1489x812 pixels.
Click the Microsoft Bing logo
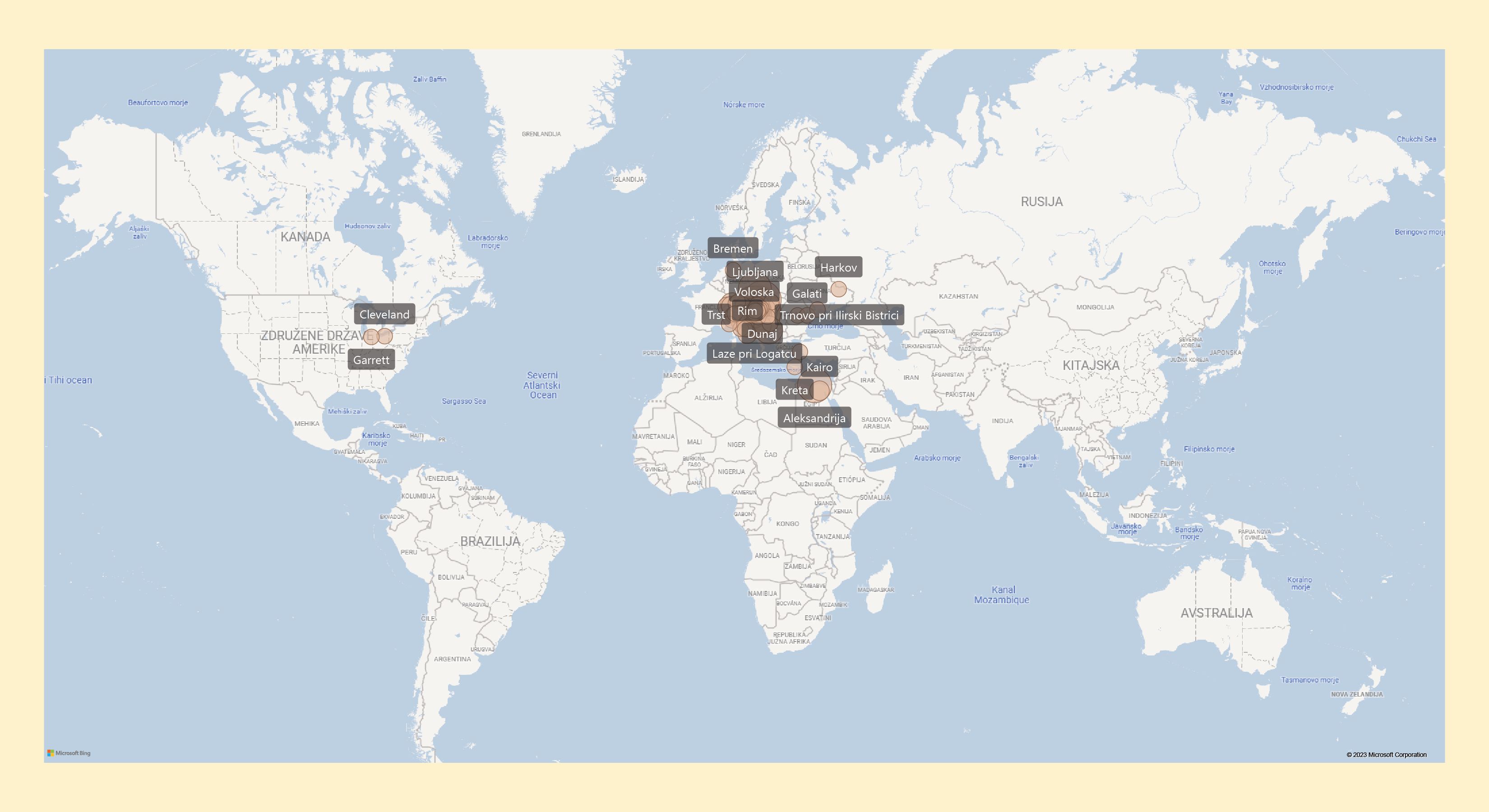[69, 753]
